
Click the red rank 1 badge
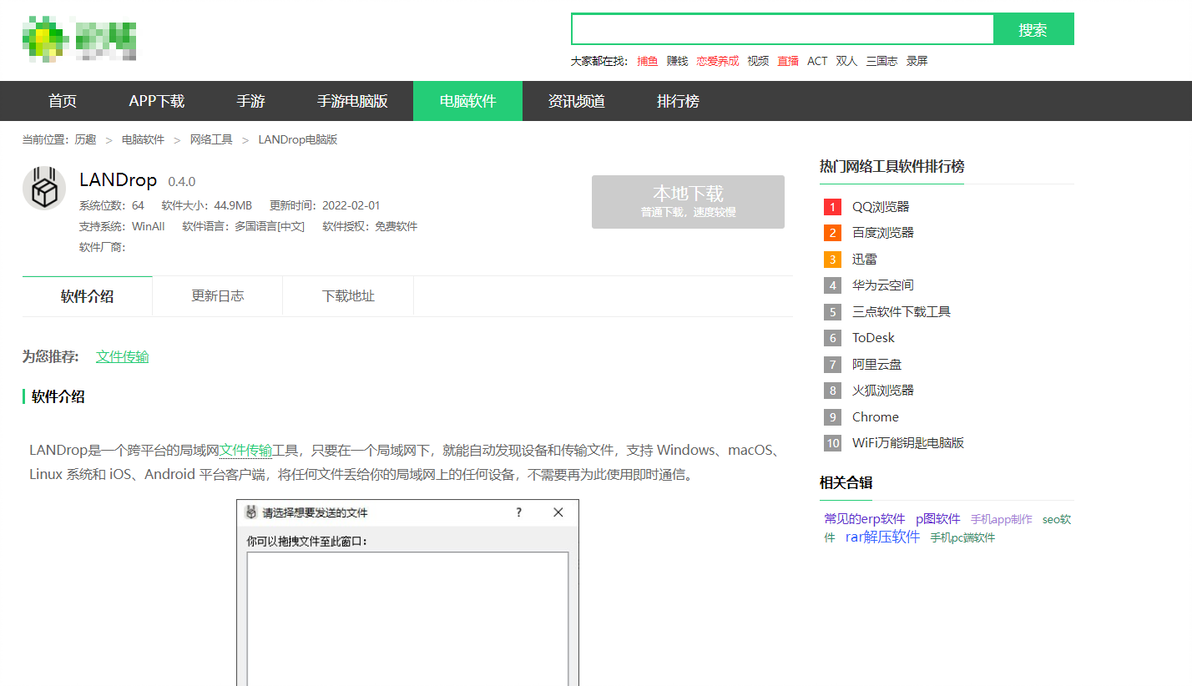(x=832, y=207)
